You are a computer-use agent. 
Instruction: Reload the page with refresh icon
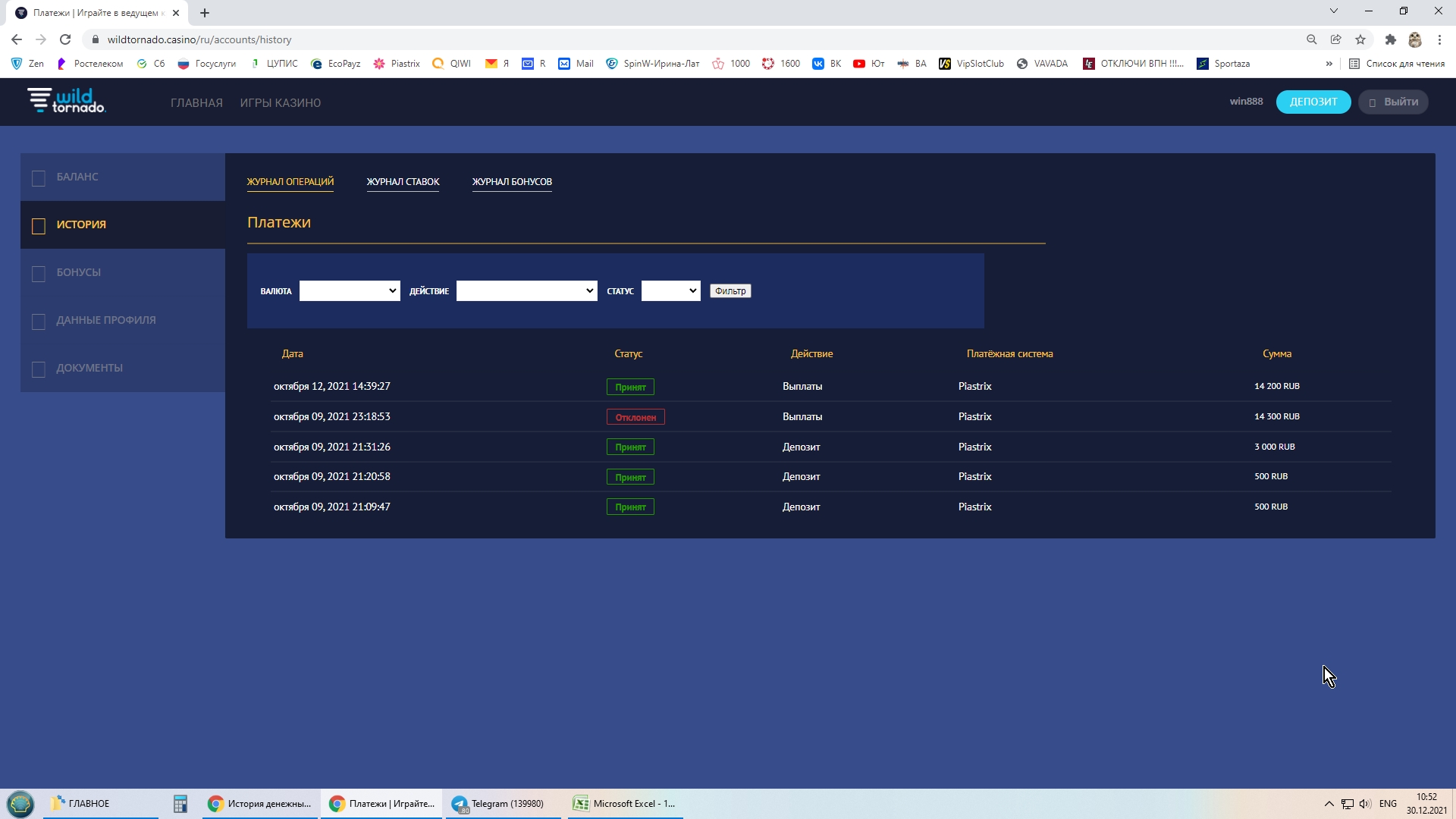(x=65, y=39)
